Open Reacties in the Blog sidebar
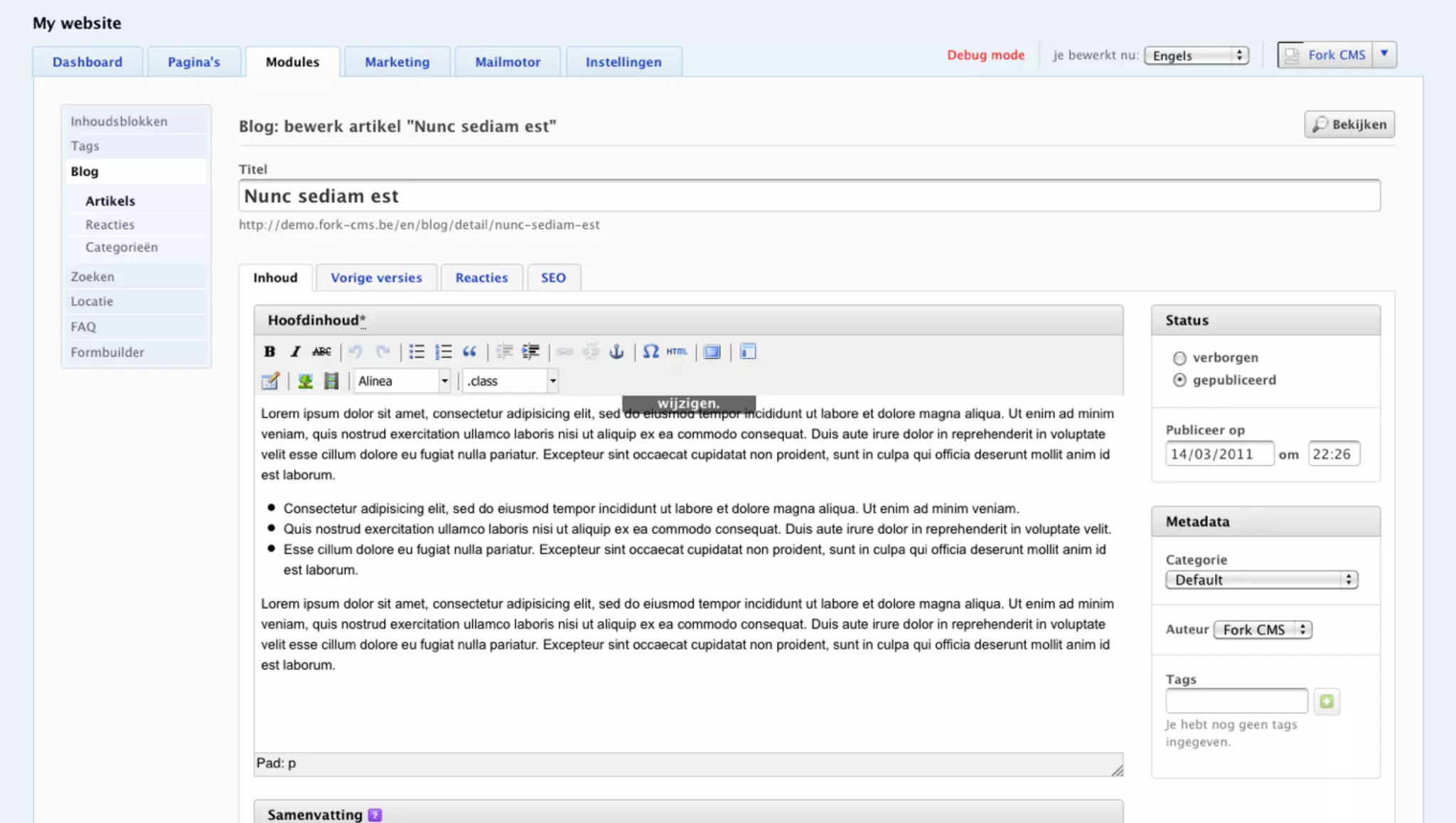The height and width of the screenshot is (823, 1456). click(x=110, y=225)
